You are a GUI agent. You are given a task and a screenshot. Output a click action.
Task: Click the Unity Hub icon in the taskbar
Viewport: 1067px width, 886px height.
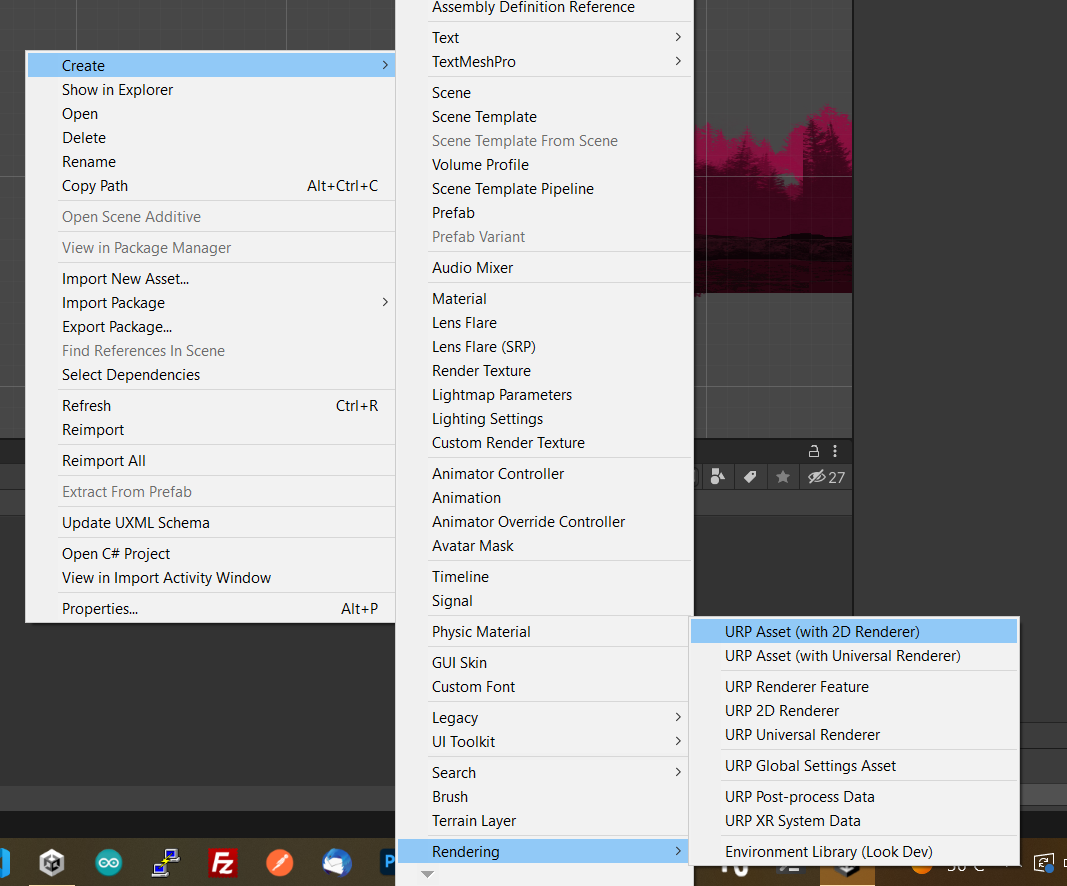point(51,863)
